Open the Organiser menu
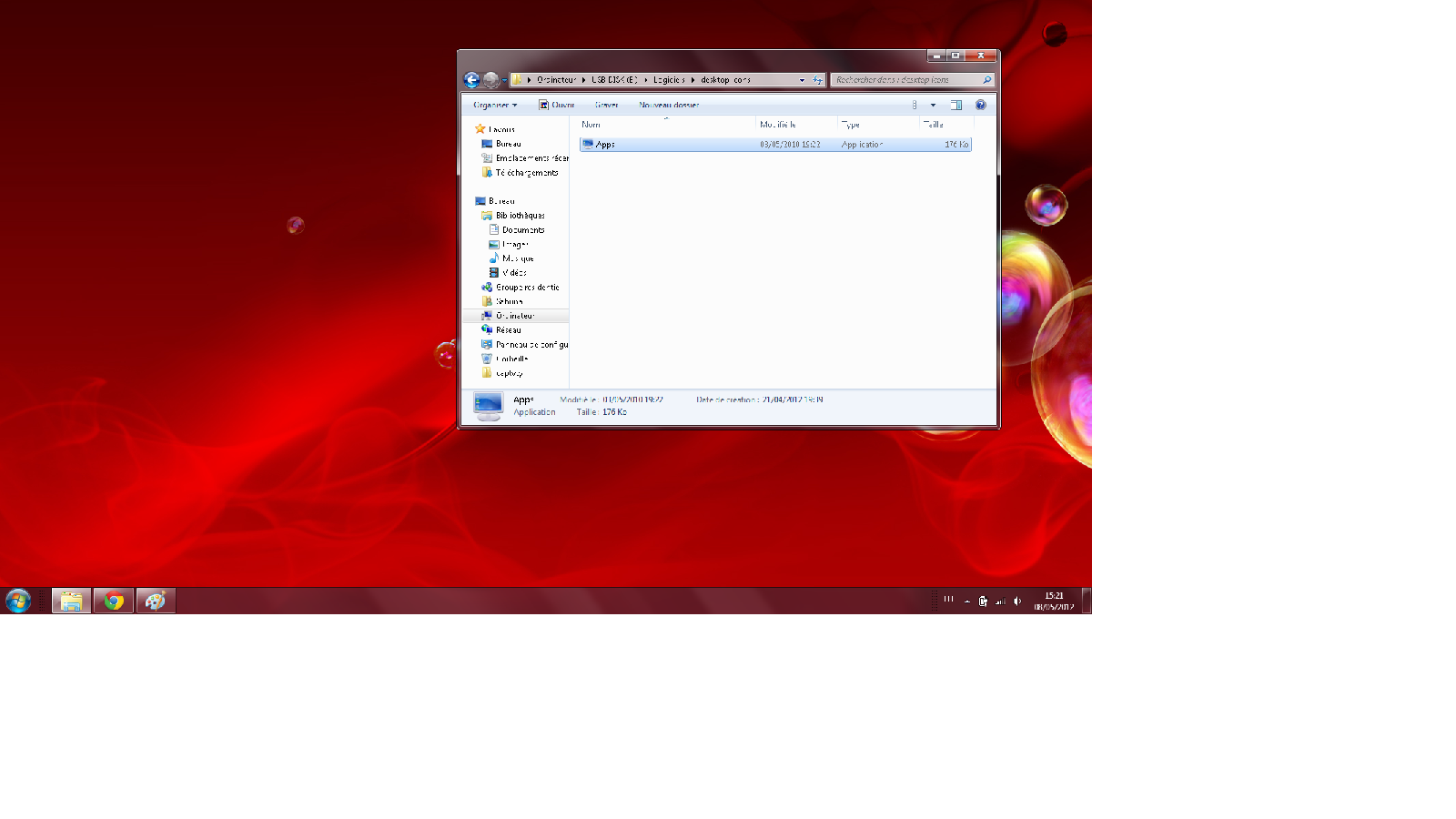 [x=495, y=105]
